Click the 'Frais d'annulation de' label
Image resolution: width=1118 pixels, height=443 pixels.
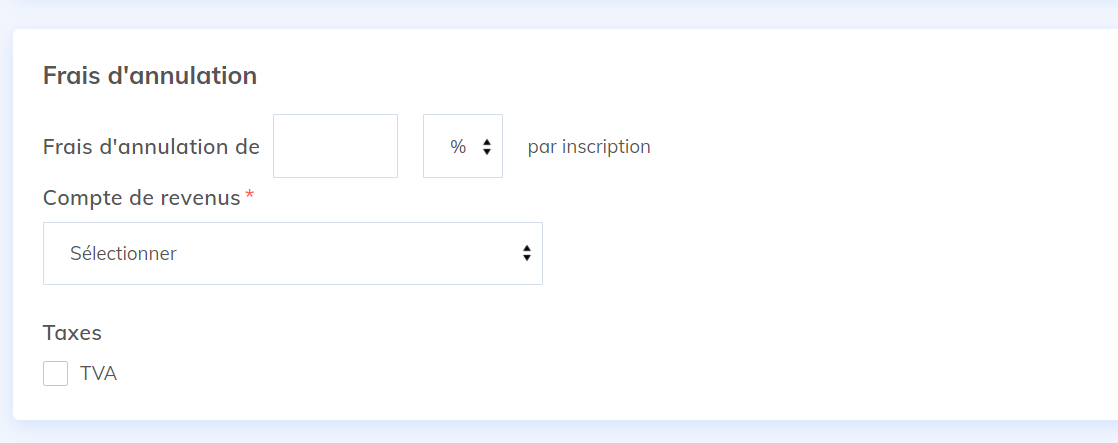(151, 147)
